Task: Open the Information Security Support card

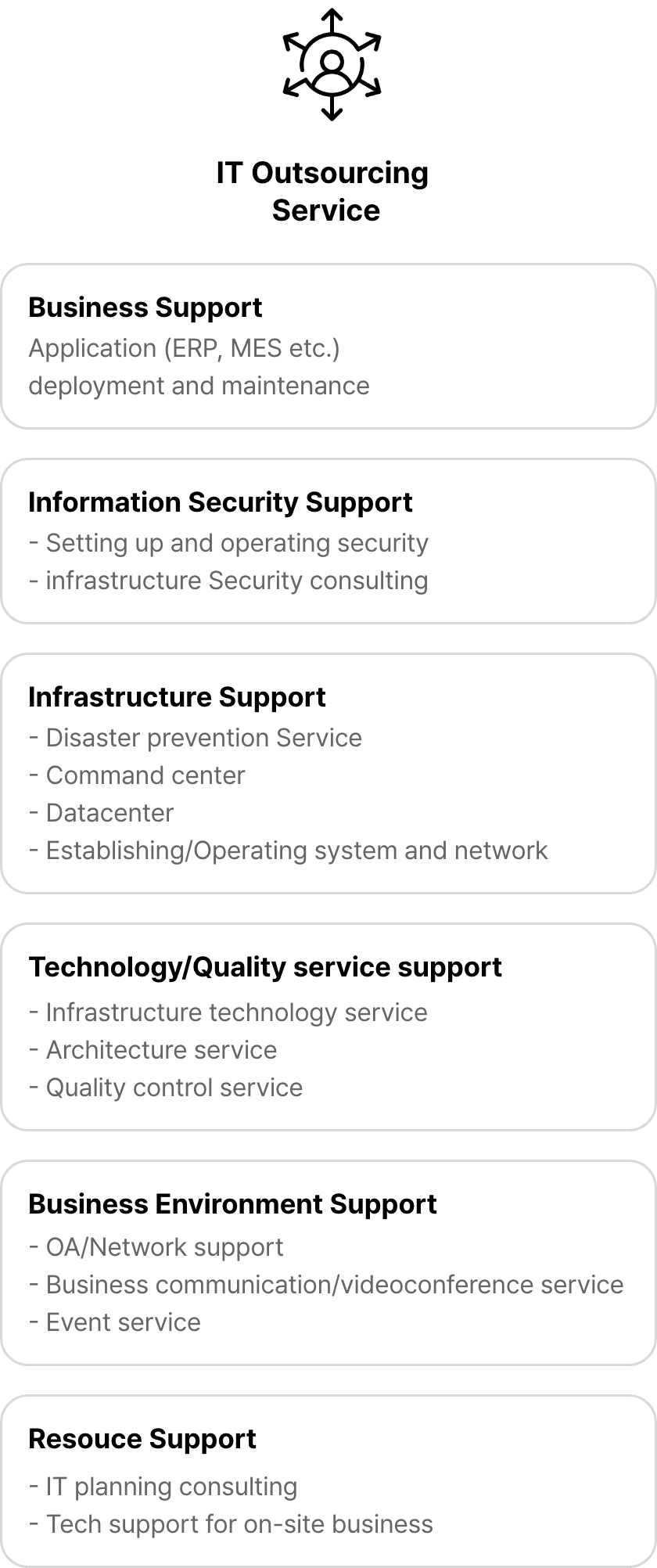Action: click(x=328, y=541)
